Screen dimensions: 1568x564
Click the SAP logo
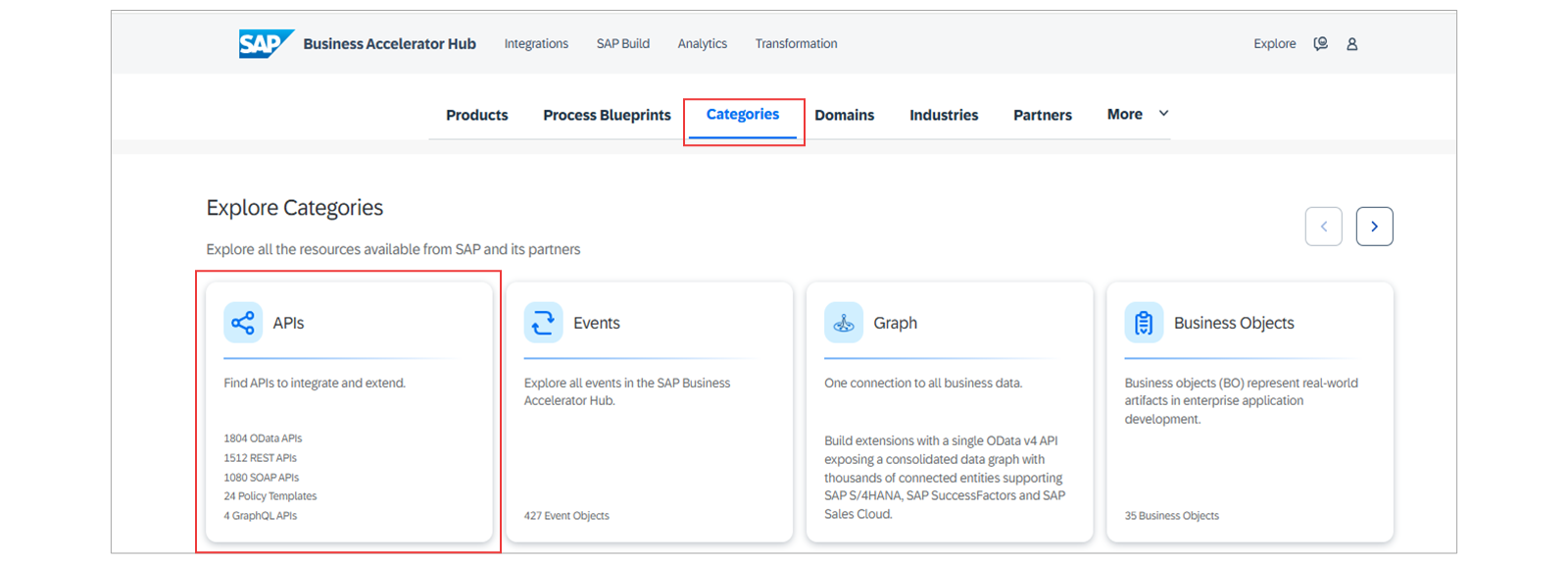tap(266, 44)
